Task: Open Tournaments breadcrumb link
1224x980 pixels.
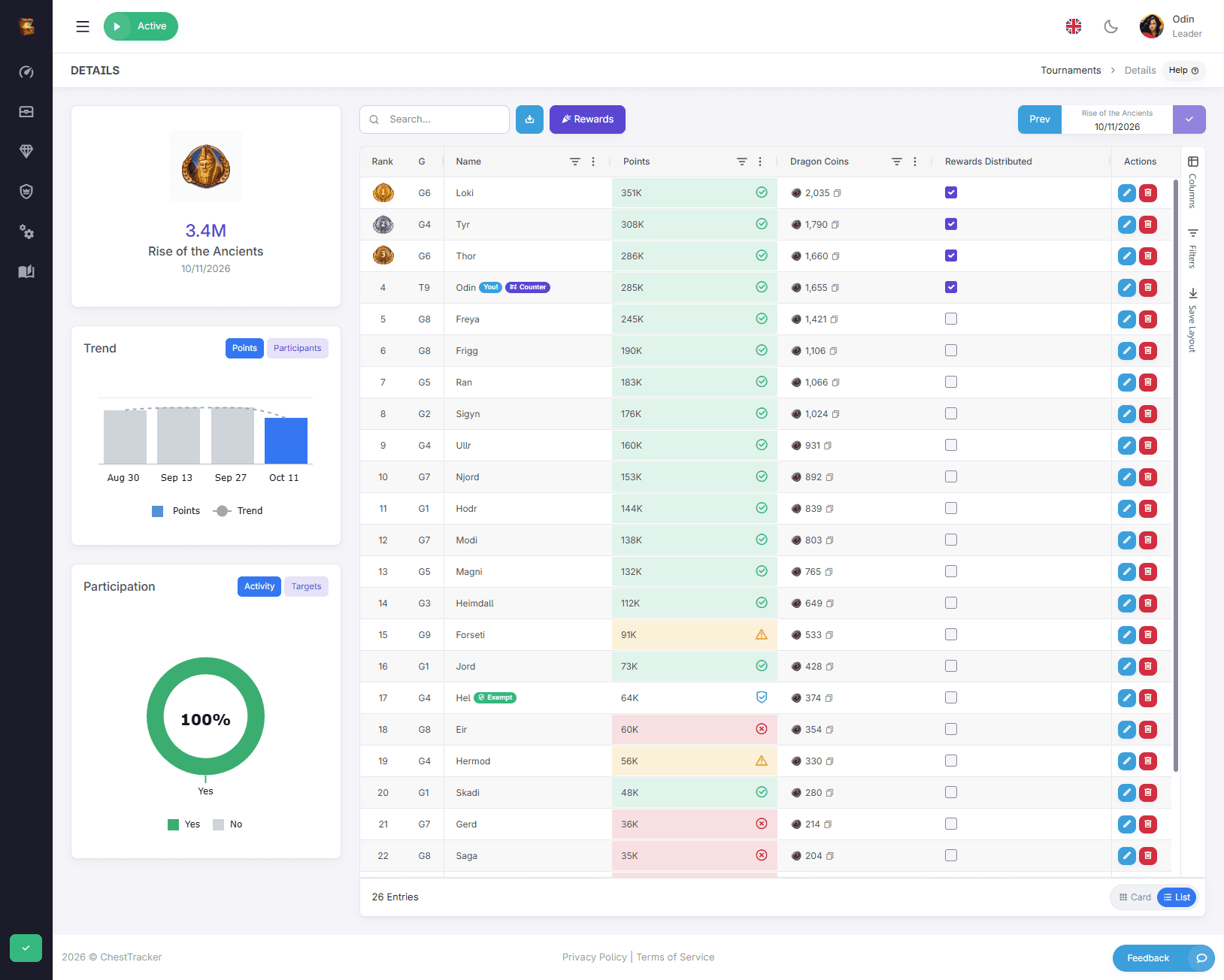Action: (1071, 71)
